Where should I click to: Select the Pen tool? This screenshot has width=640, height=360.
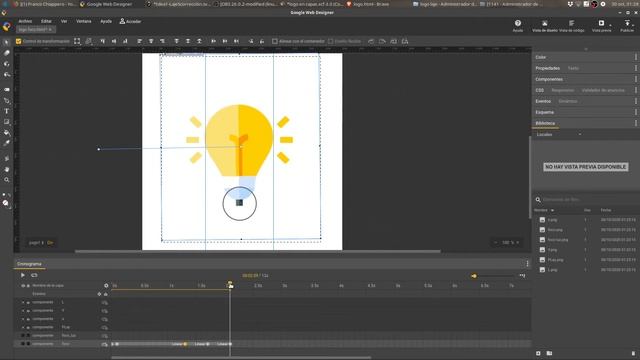[x=7, y=100]
